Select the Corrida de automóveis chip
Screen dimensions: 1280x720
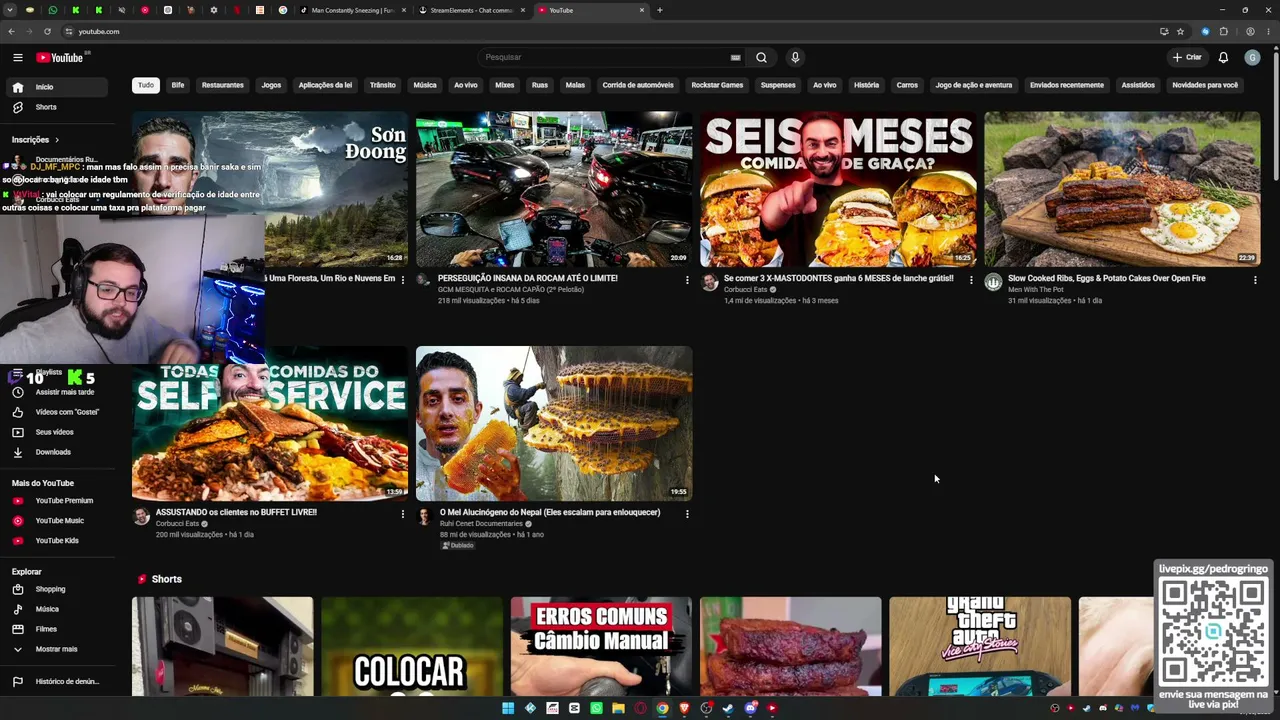tap(638, 85)
